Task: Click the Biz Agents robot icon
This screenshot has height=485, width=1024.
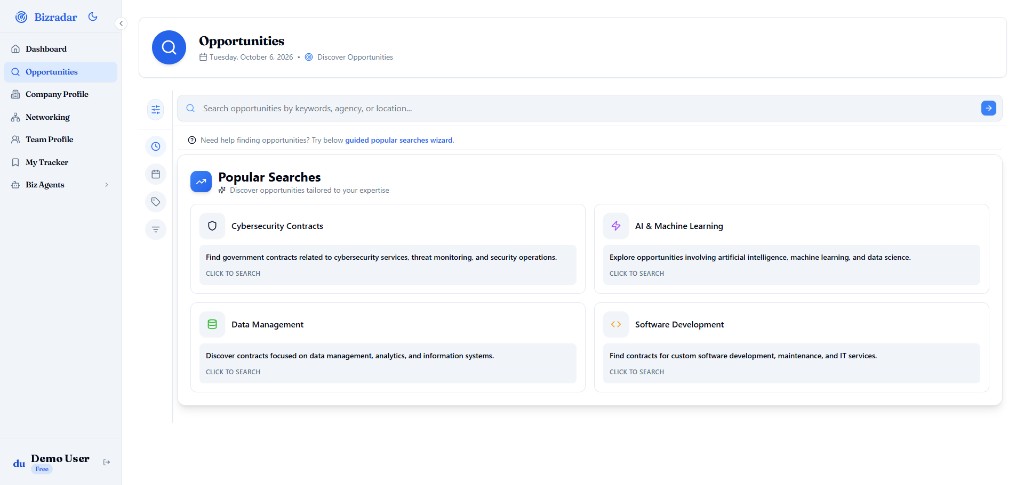Action: [16, 185]
